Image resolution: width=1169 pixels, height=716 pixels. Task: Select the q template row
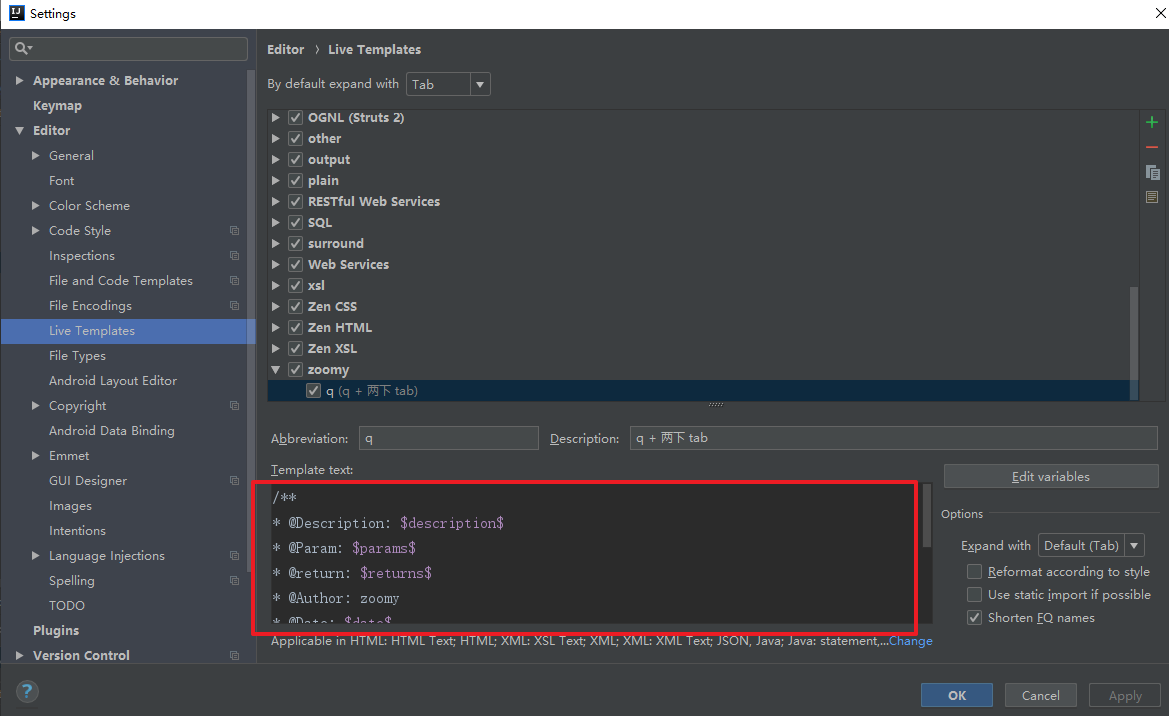[702, 391]
